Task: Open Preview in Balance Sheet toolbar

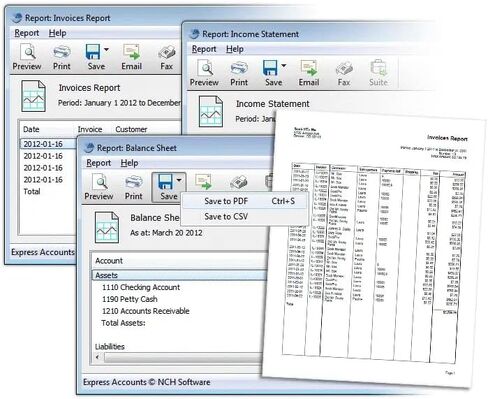Action: tap(99, 187)
